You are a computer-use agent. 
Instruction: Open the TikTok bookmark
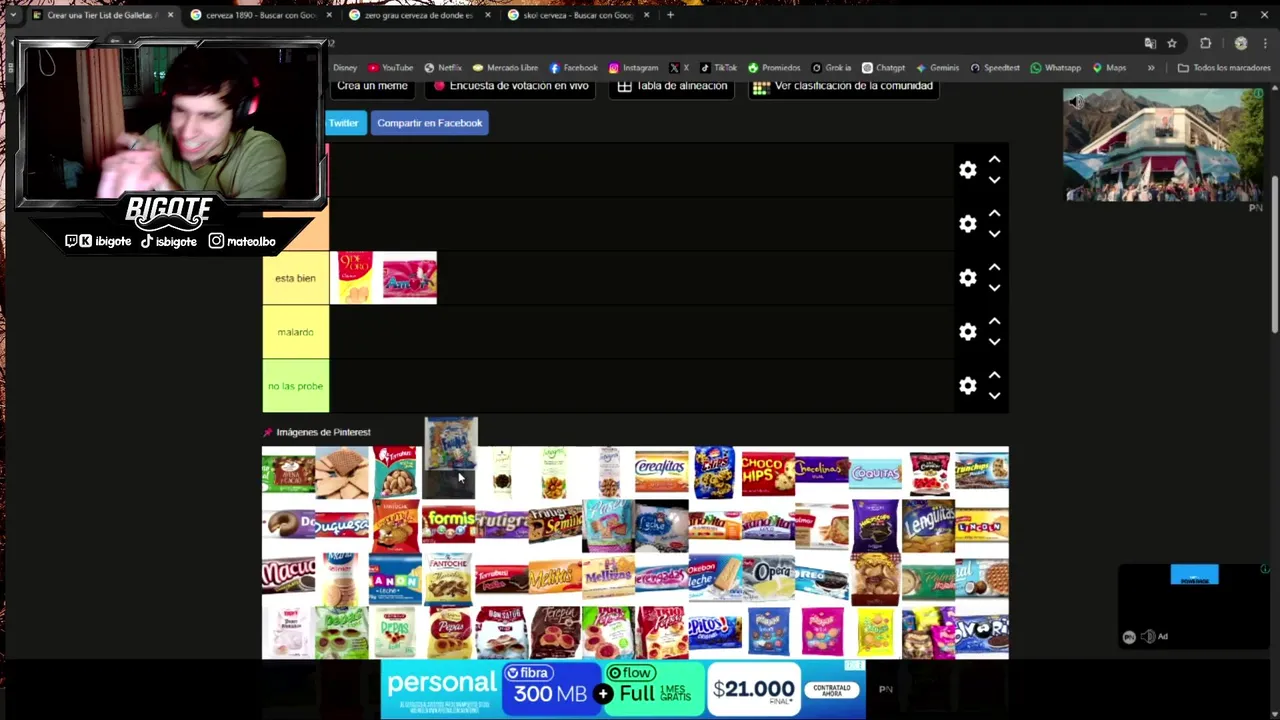pyautogui.click(x=718, y=68)
